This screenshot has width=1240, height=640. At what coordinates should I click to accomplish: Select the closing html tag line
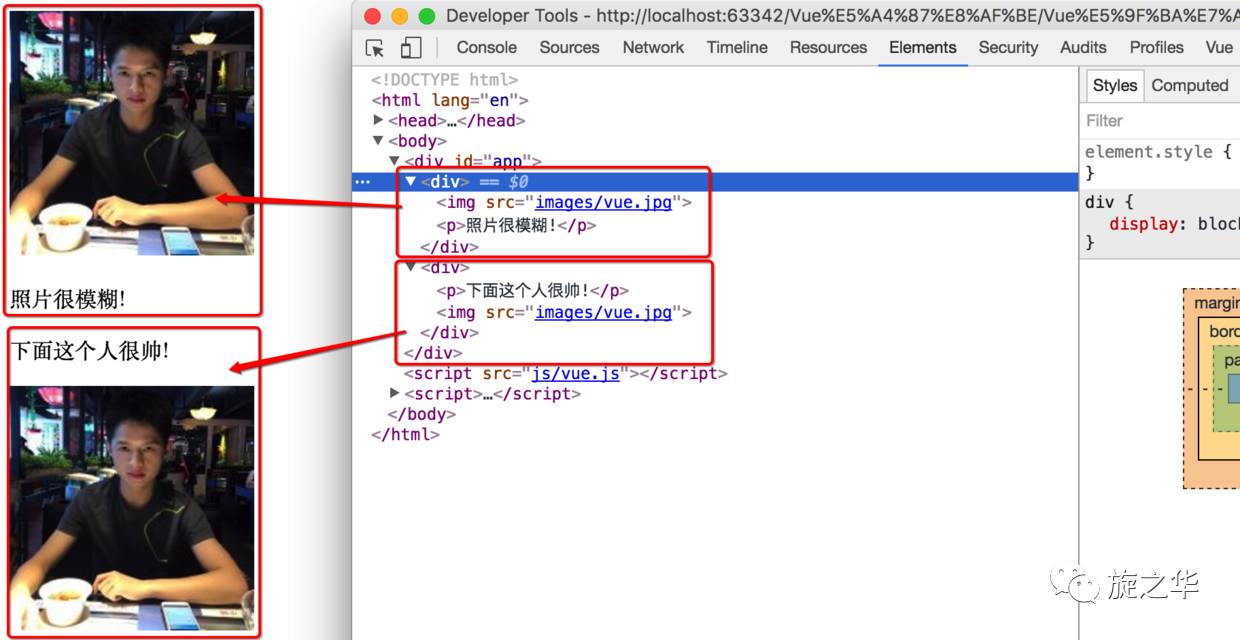coord(405,434)
